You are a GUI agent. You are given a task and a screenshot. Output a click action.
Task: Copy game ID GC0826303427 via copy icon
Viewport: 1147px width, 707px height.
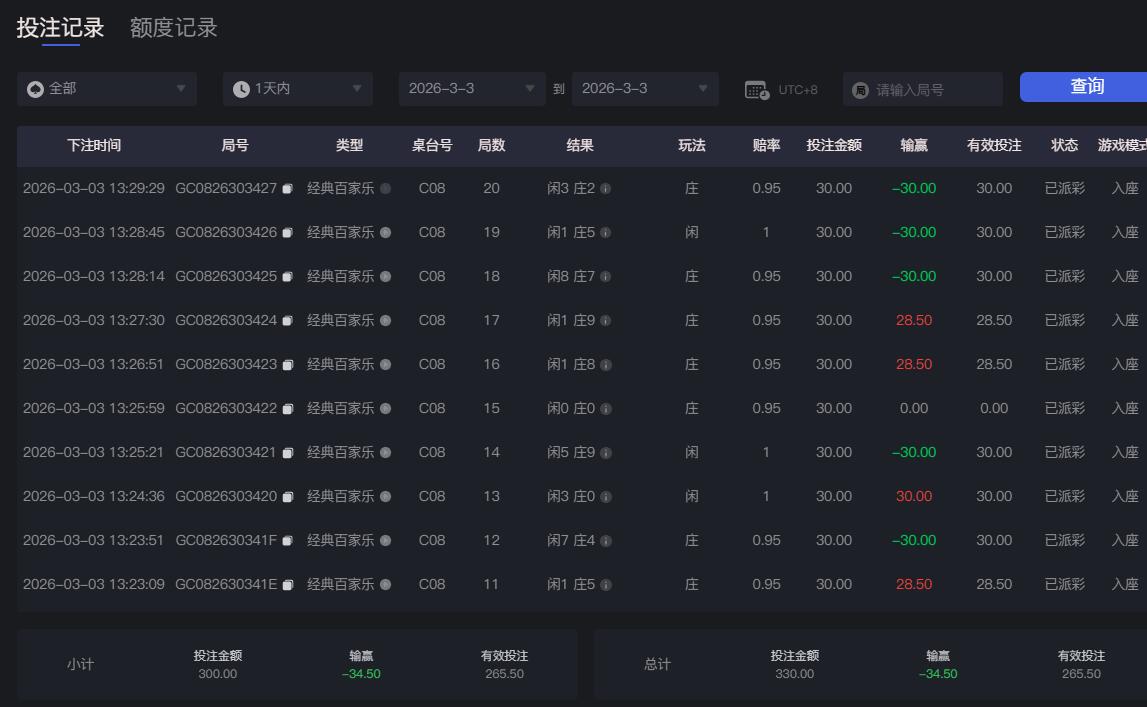click(x=287, y=188)
